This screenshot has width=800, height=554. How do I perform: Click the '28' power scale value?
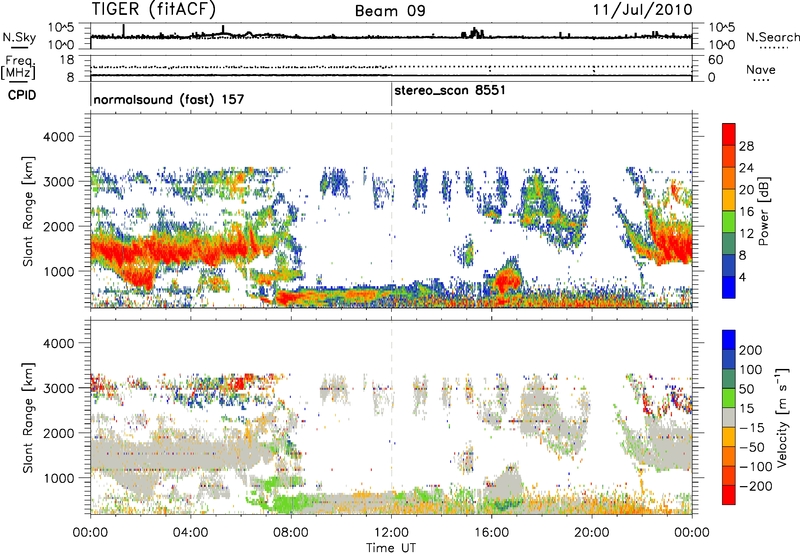point(746,146)
